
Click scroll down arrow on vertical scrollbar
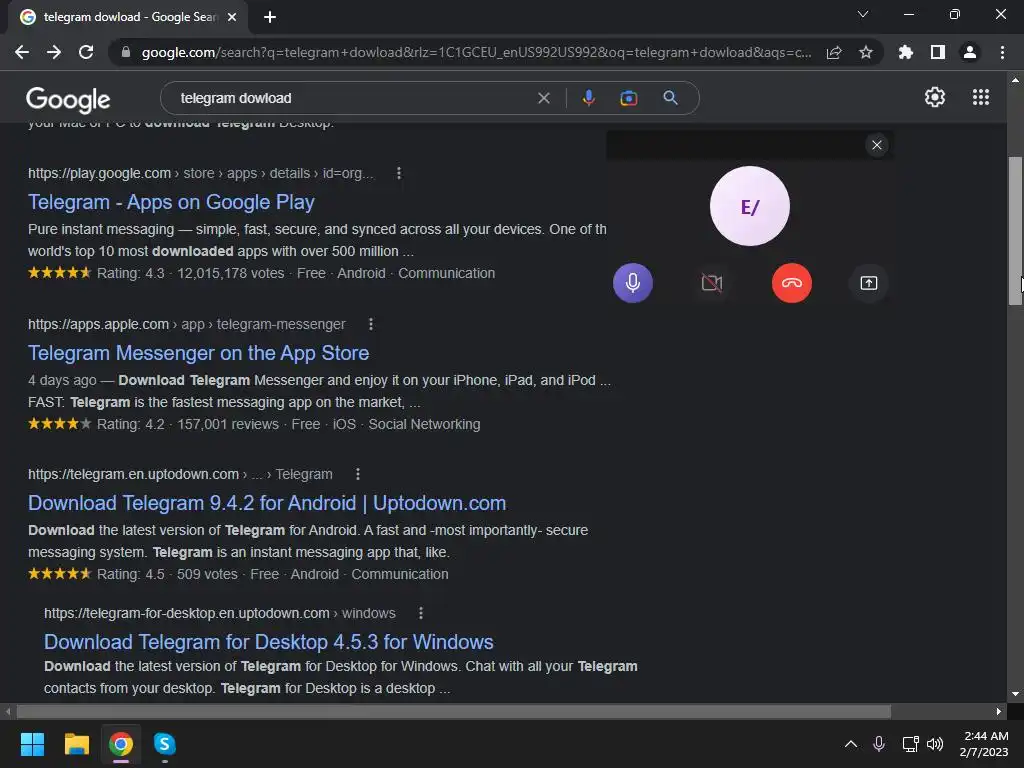1015,694
